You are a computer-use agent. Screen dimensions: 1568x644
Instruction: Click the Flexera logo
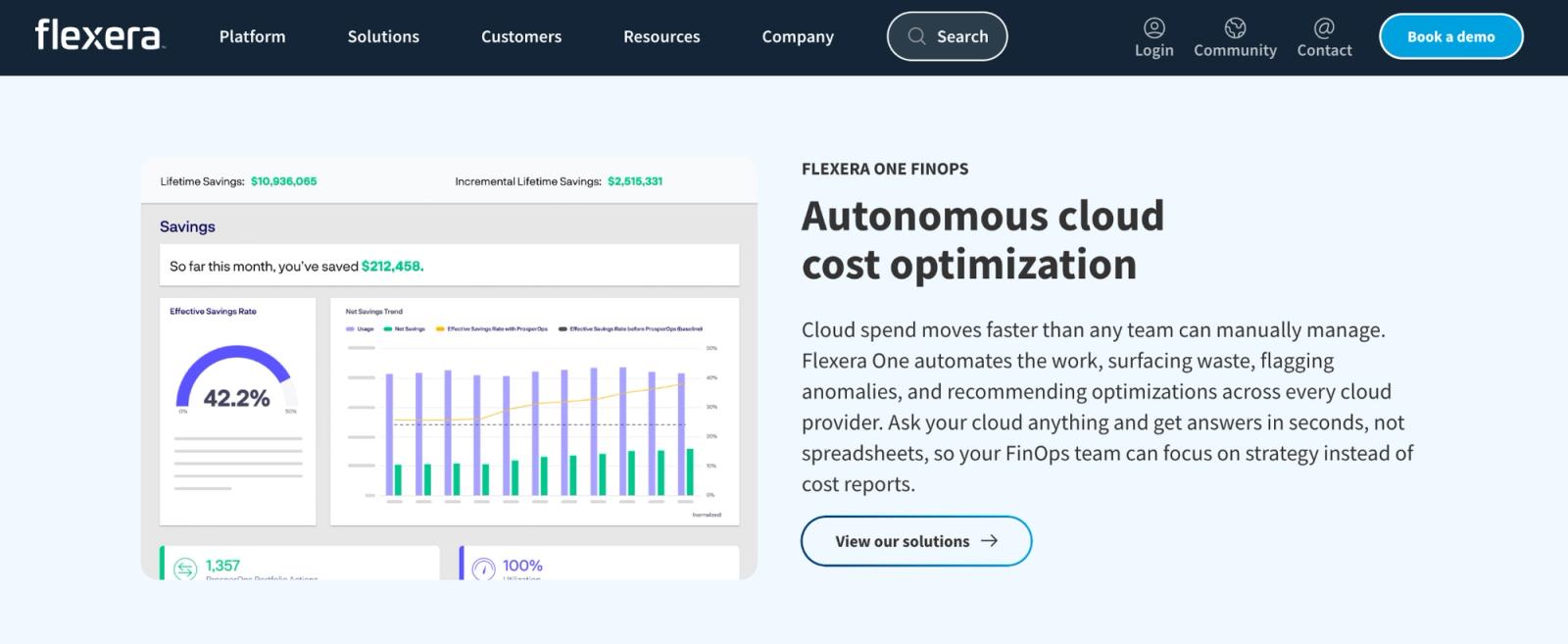tap(99, 36)
